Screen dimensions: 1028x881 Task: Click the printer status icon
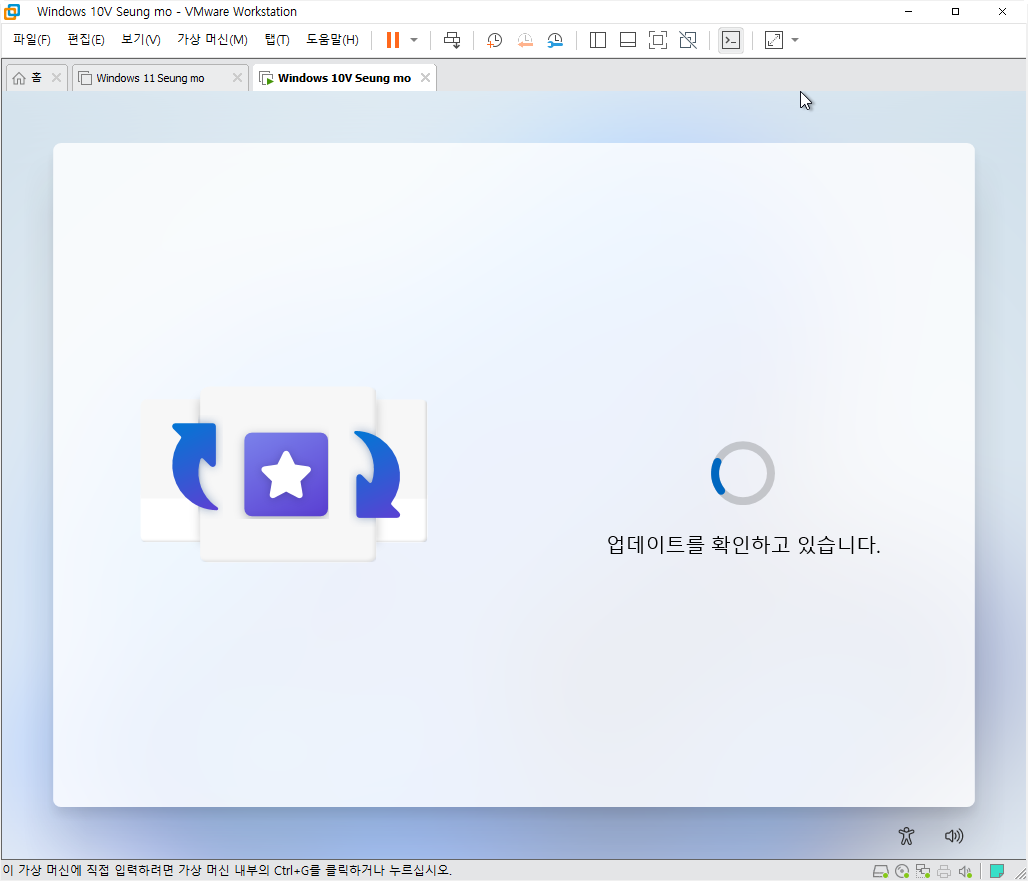[x=944, y=871]
